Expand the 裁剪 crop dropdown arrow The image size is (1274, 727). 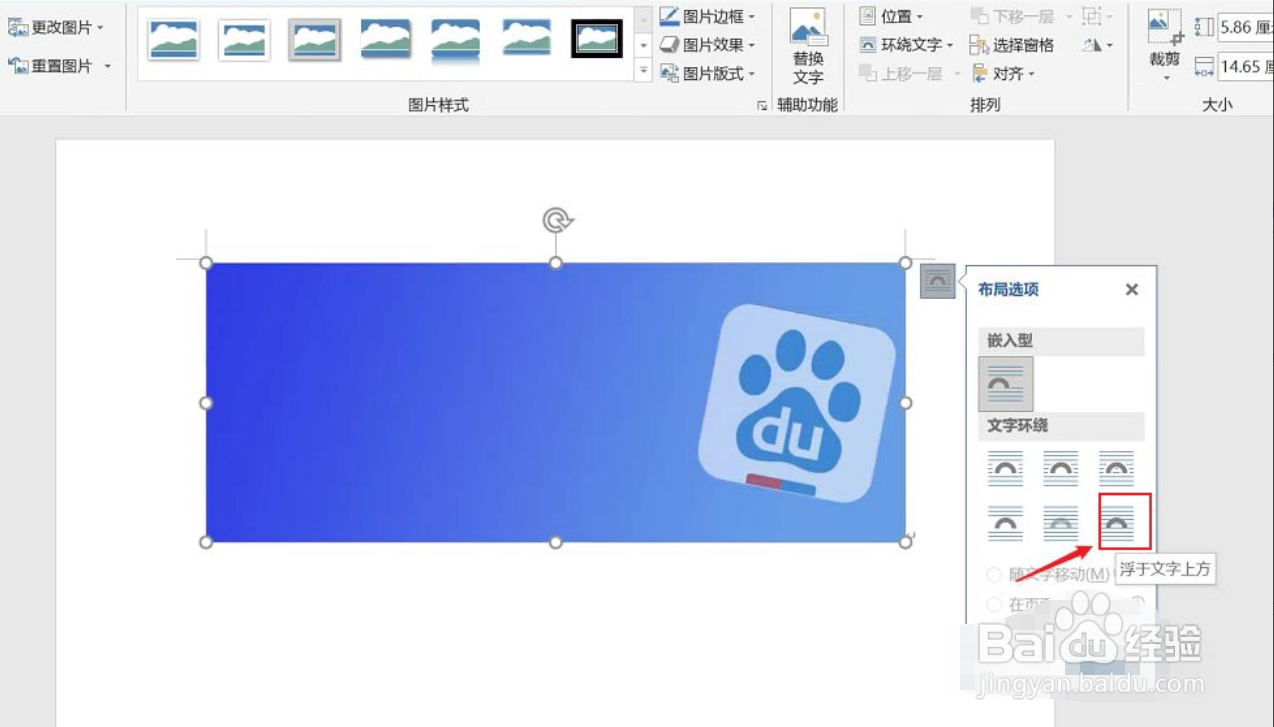tap(1165, 77)
